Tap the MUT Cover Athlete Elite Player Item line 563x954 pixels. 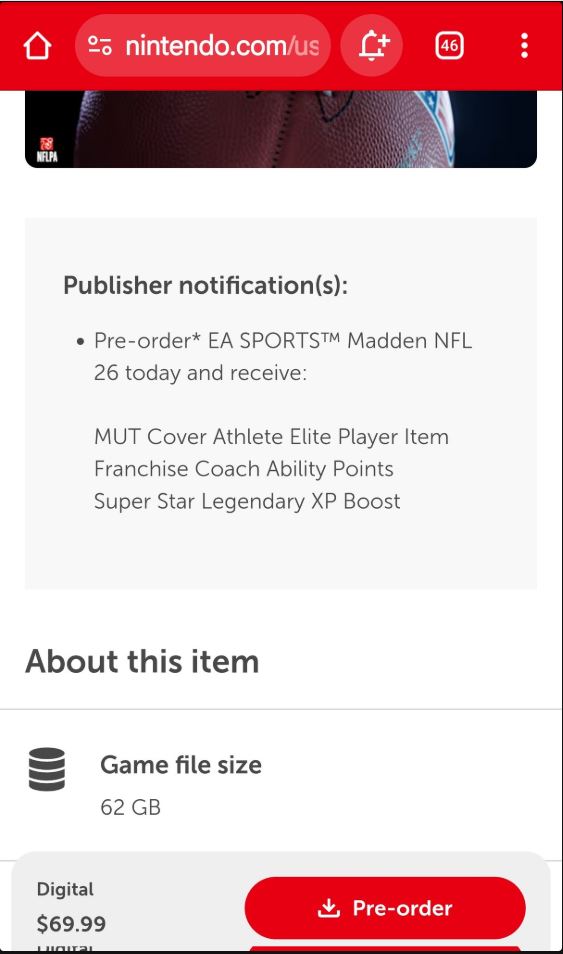click(271, 437)
